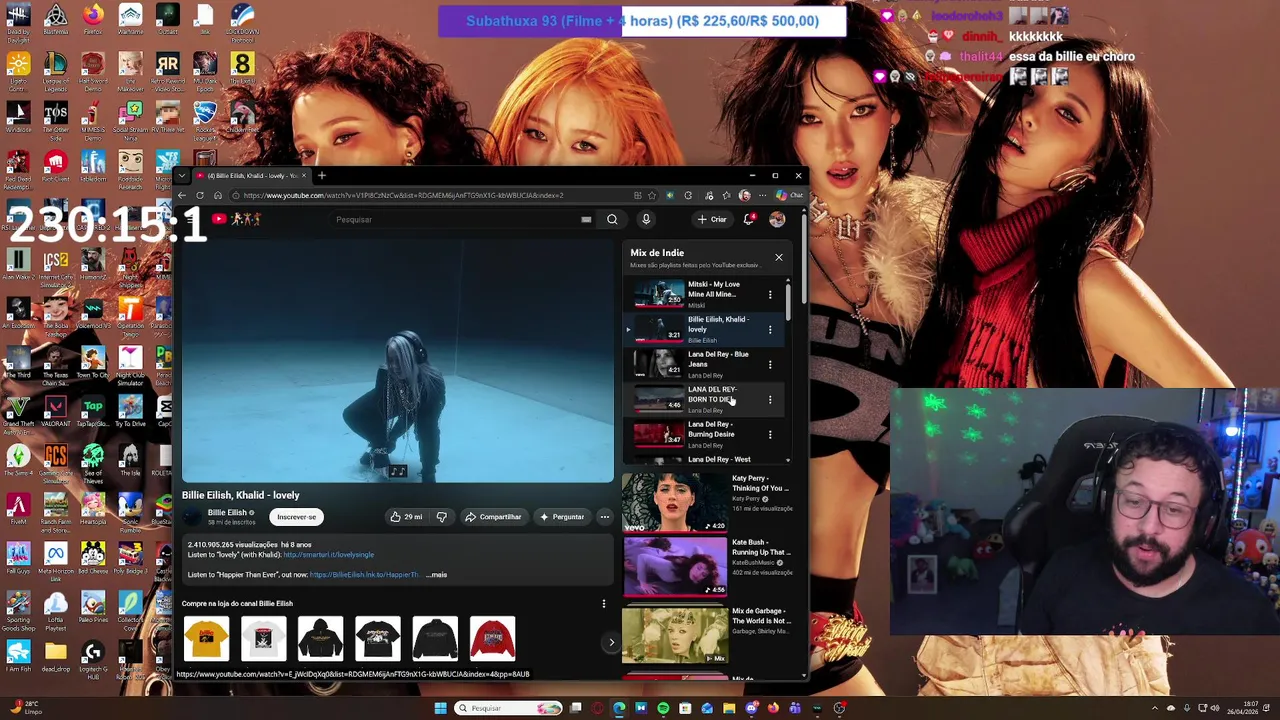
Task: Click the browser home button
Action: pyautogui.click(x=218, y=195)
